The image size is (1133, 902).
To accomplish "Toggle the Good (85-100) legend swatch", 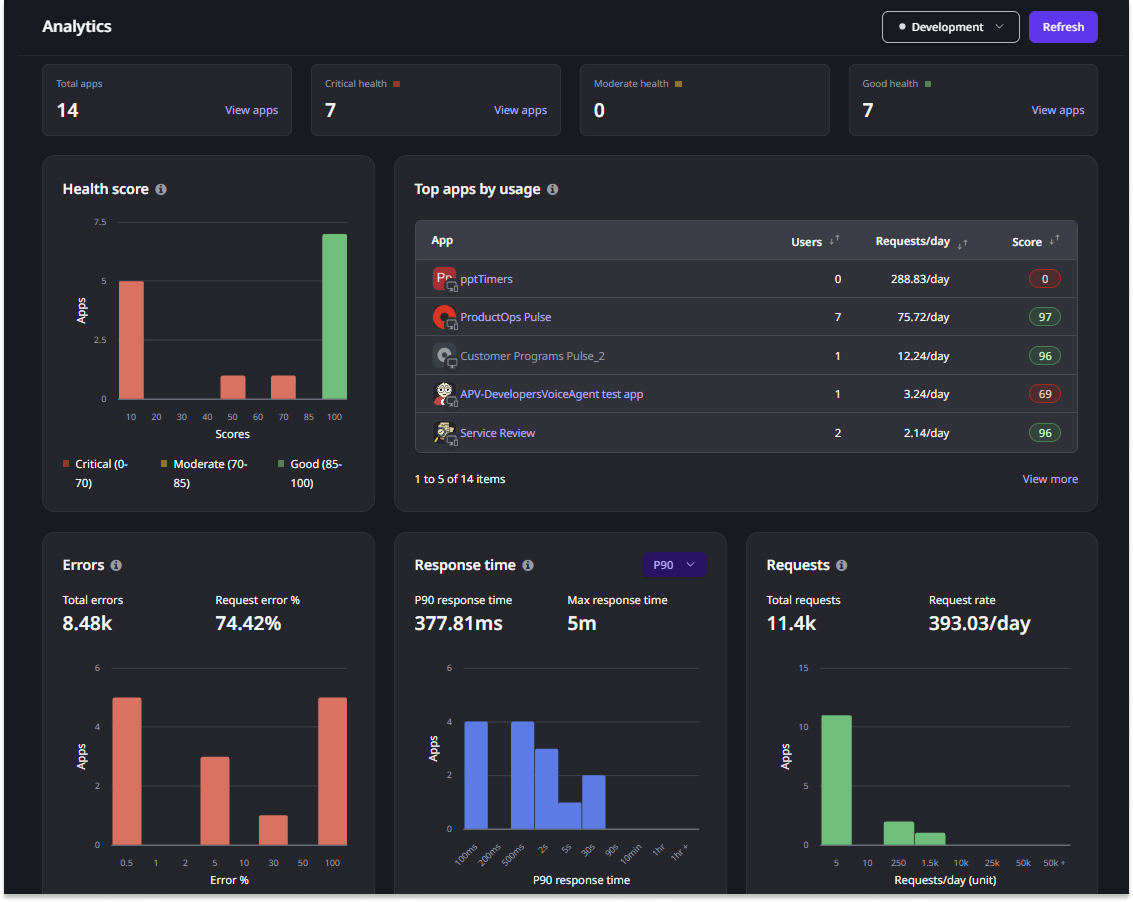I will tap(281, 464).
